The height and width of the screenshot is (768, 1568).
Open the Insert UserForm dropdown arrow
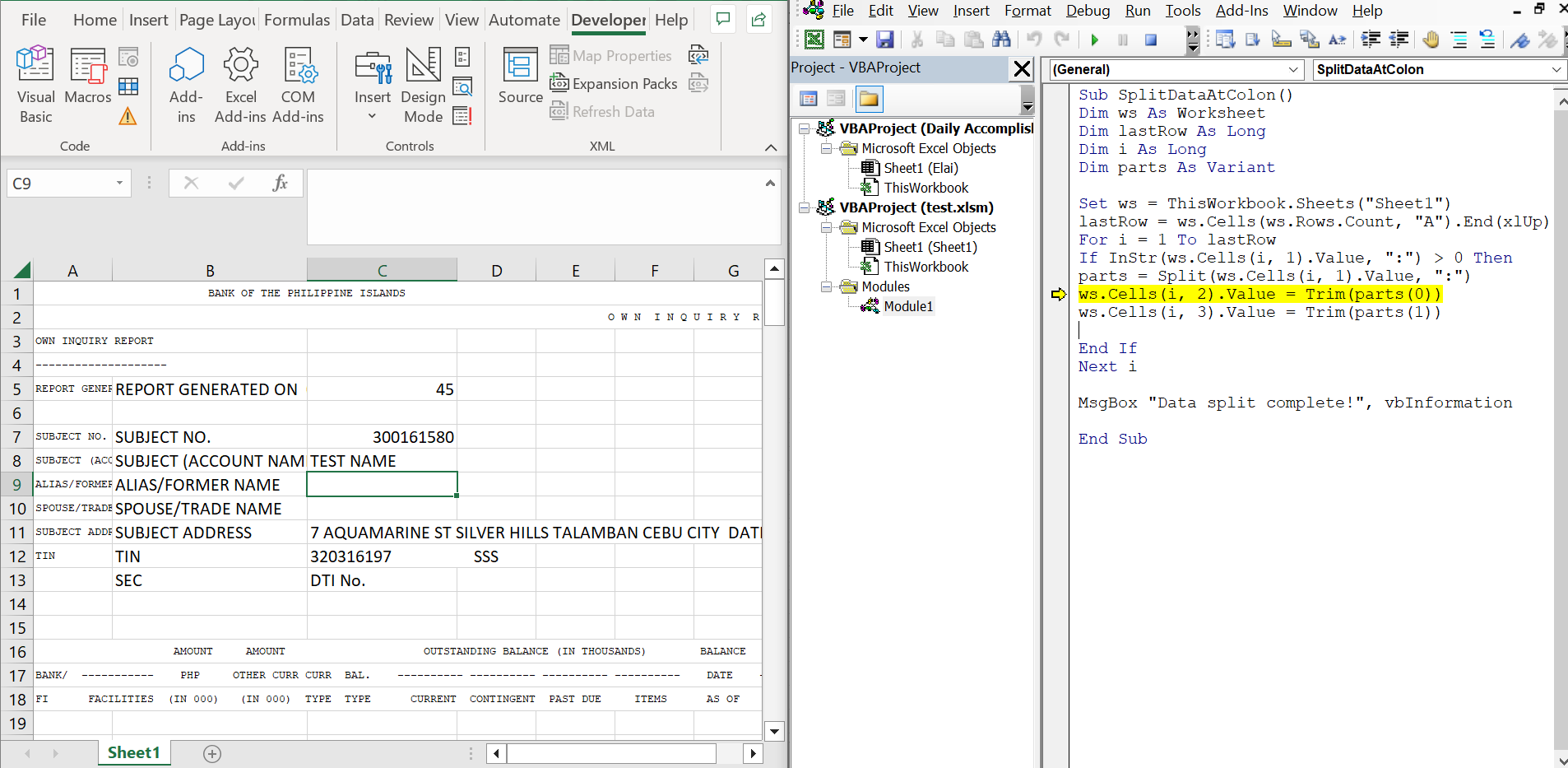863,39
